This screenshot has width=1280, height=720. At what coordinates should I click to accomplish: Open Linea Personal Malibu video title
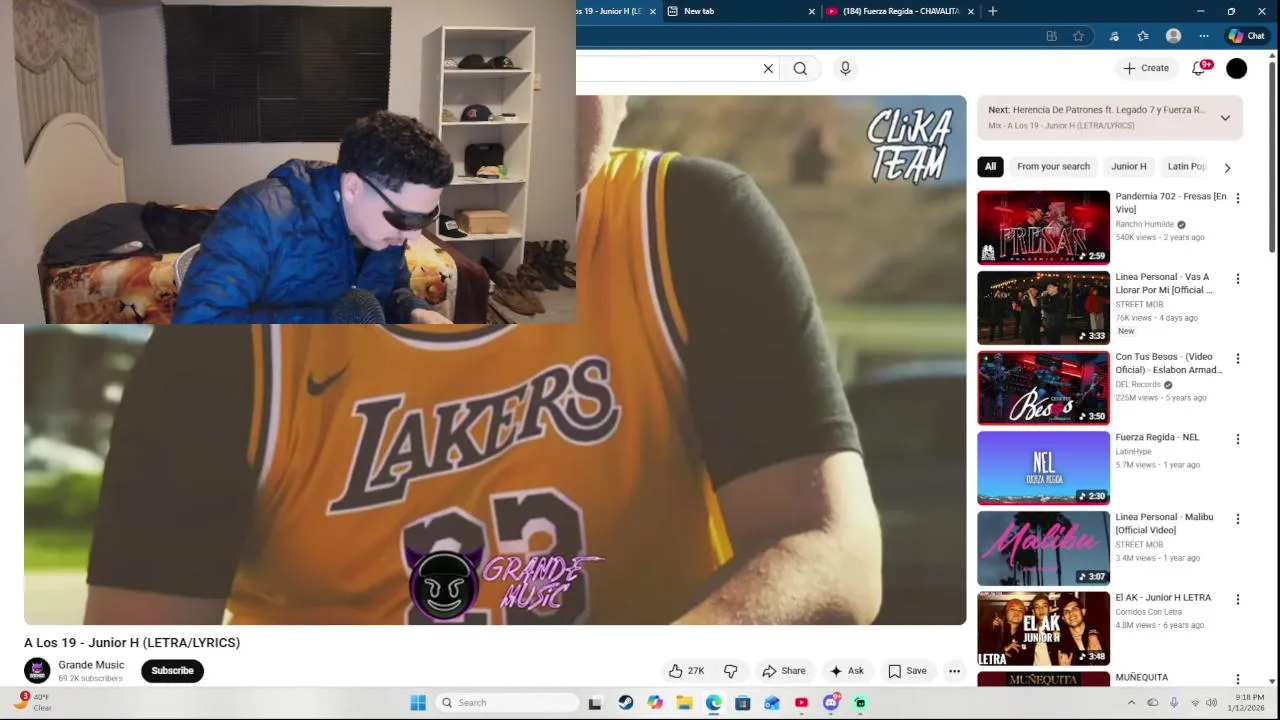[x=1164, y=523]
